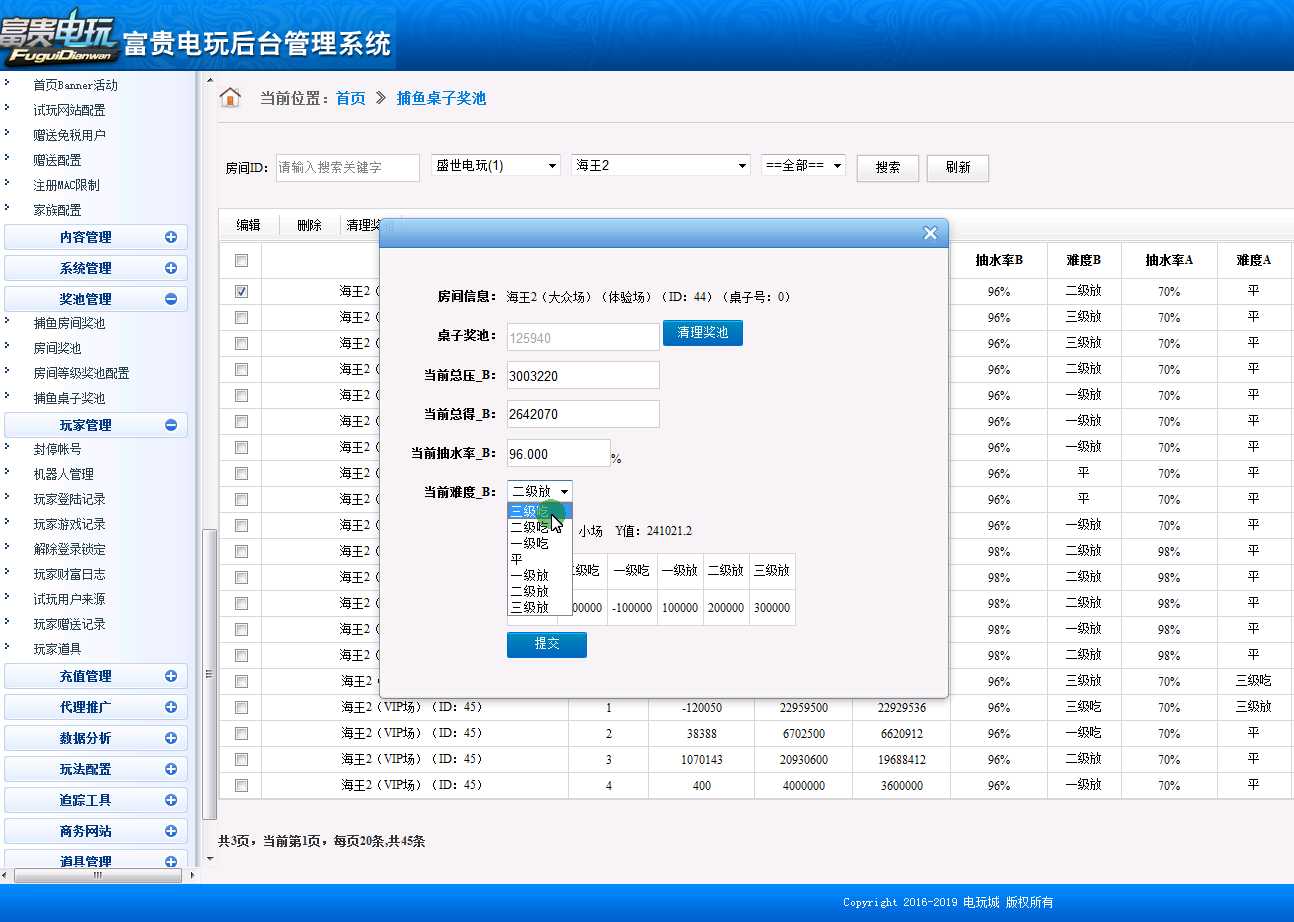This screenshot has height=922, width=1294.
Task: Expand 玩法配置 with the plus icon
Action: click(x=171, y=769)
